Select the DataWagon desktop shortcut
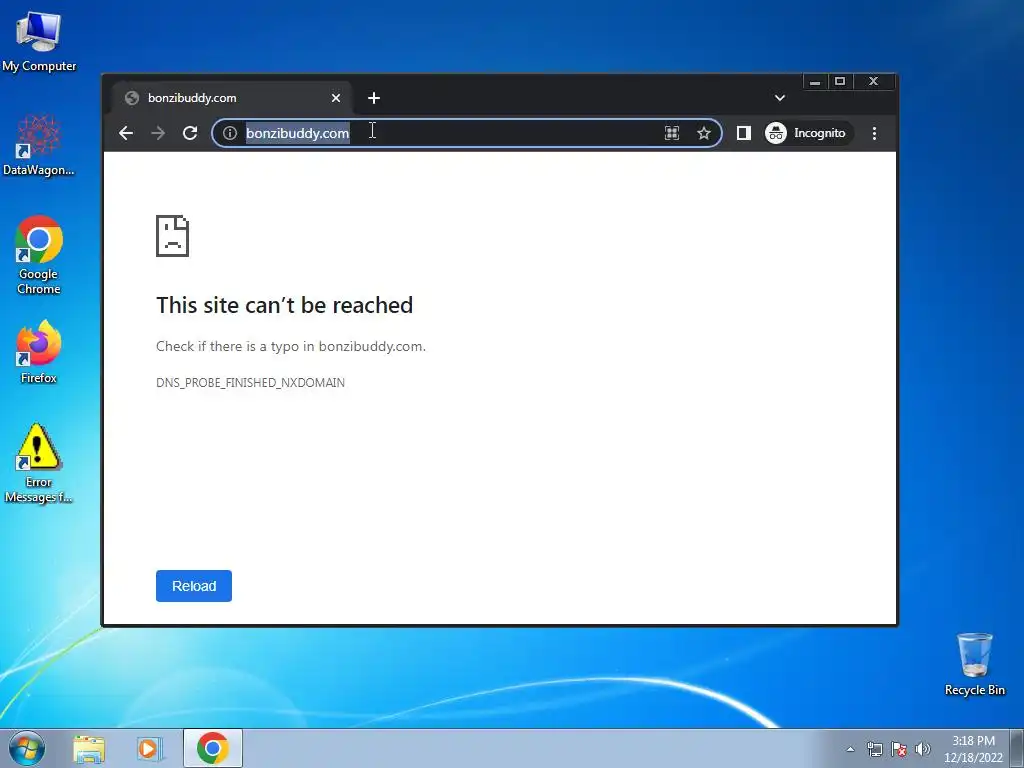The image size is (1024, 768). click(x=39, y=145)
